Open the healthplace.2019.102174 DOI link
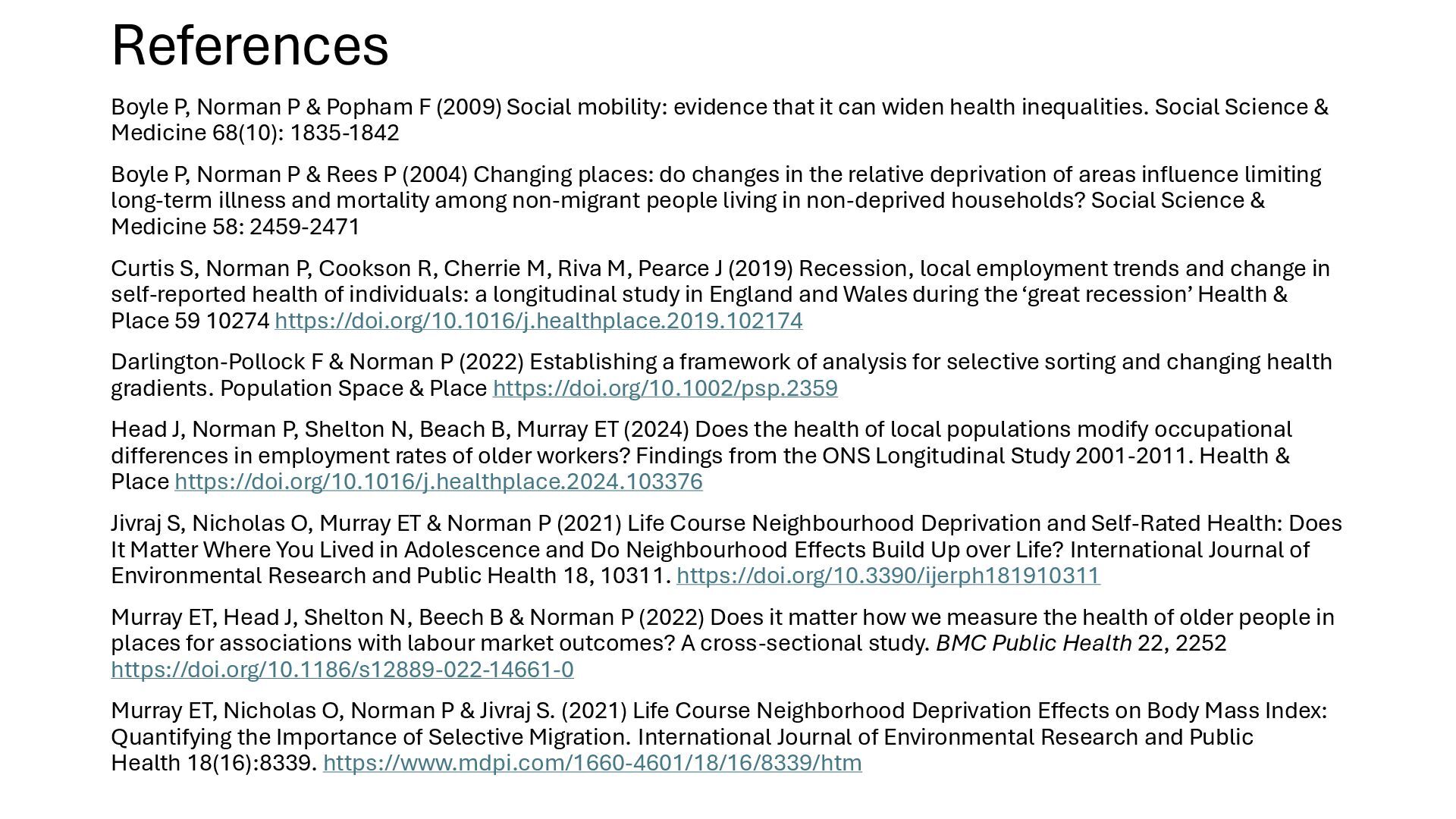The image size is (1456, 819). click(538, 321)
